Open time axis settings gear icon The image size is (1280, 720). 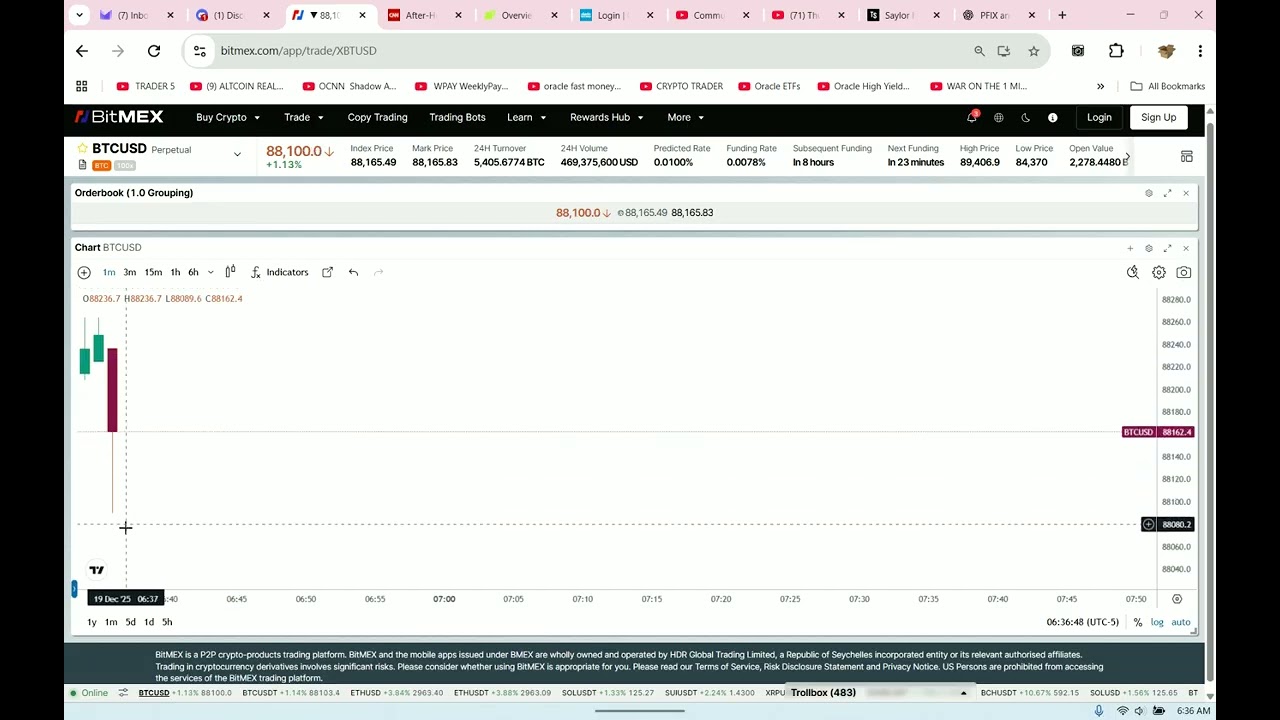(x=1177, y=599)
